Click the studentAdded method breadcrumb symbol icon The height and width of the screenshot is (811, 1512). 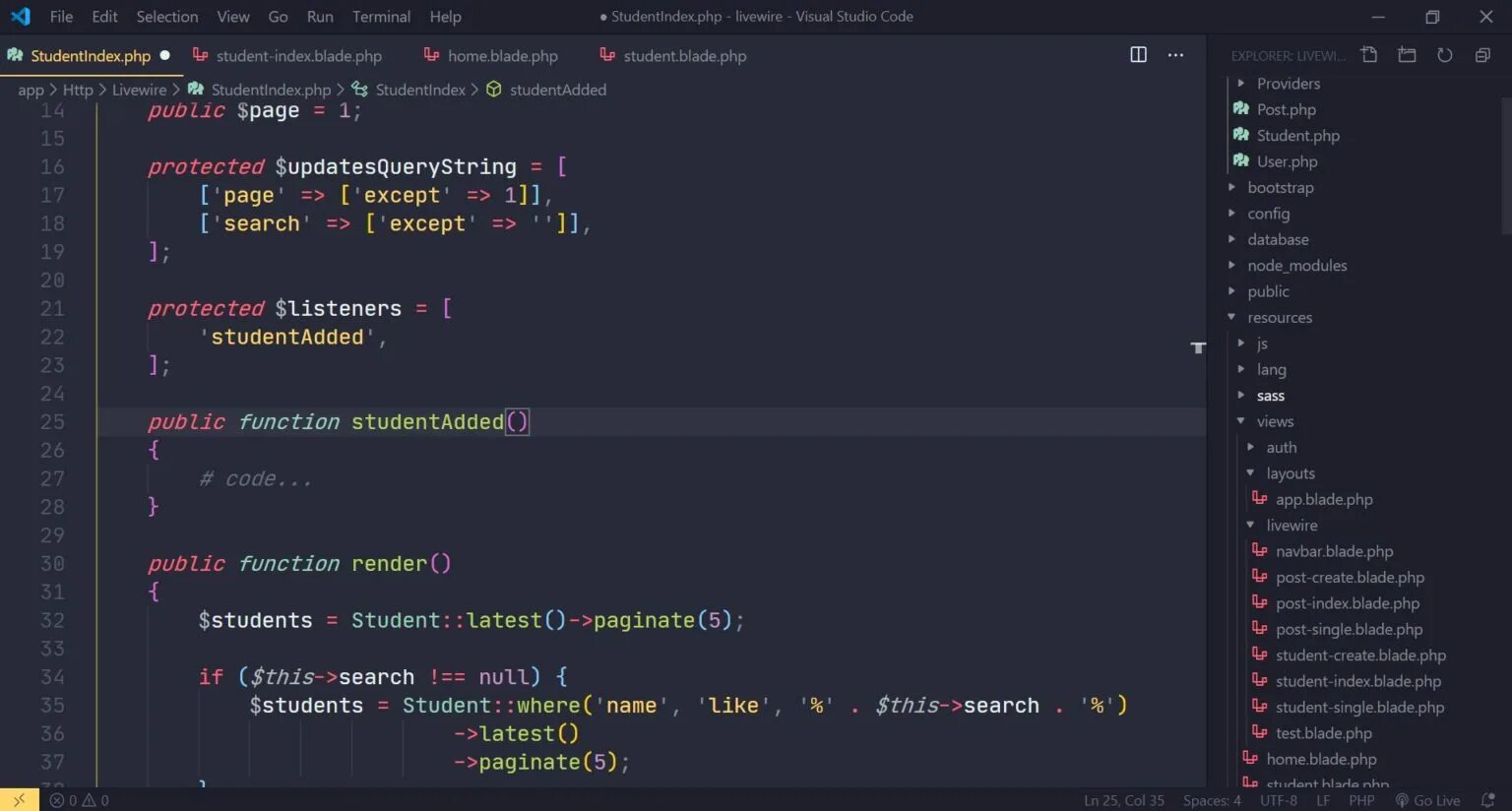point(494,90)
